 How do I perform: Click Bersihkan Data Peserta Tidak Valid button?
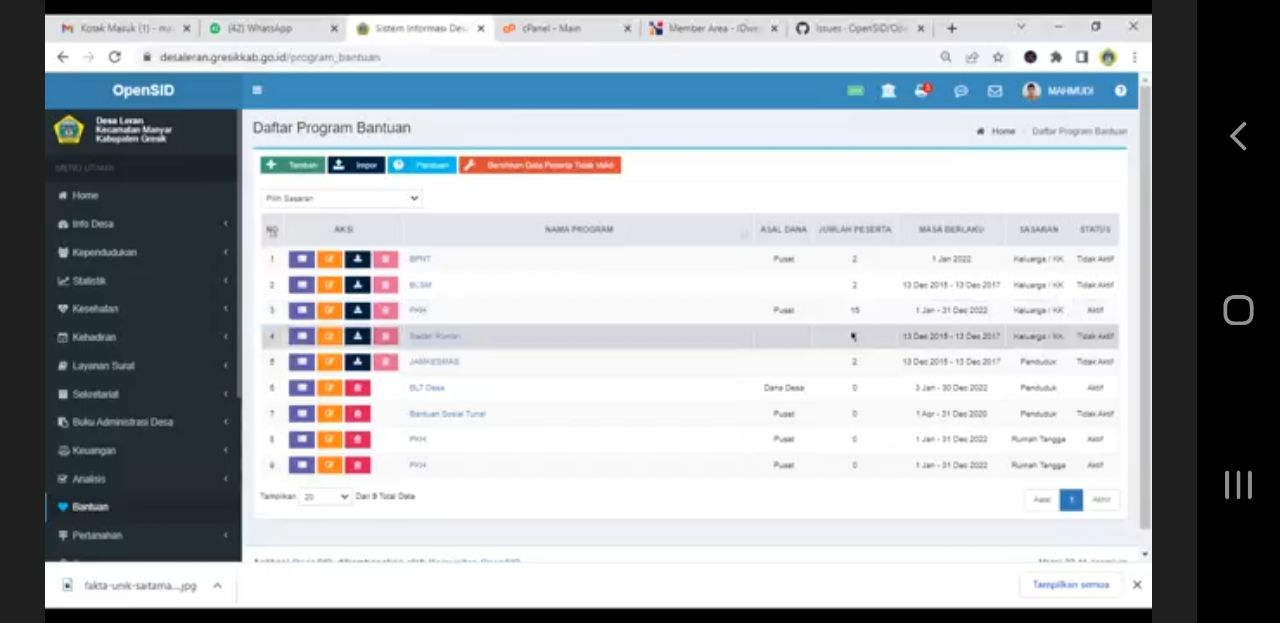540,165
